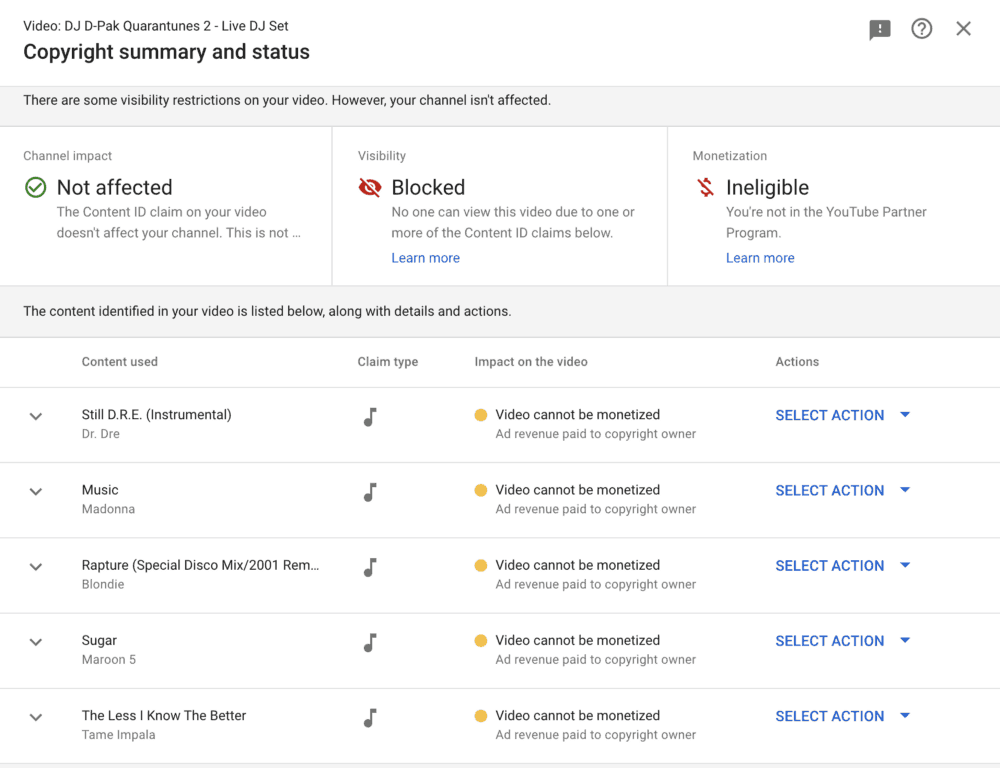
Task: Click music note icon for Madonna's Music
Action: pyautogui.click(x=370, y=492)
